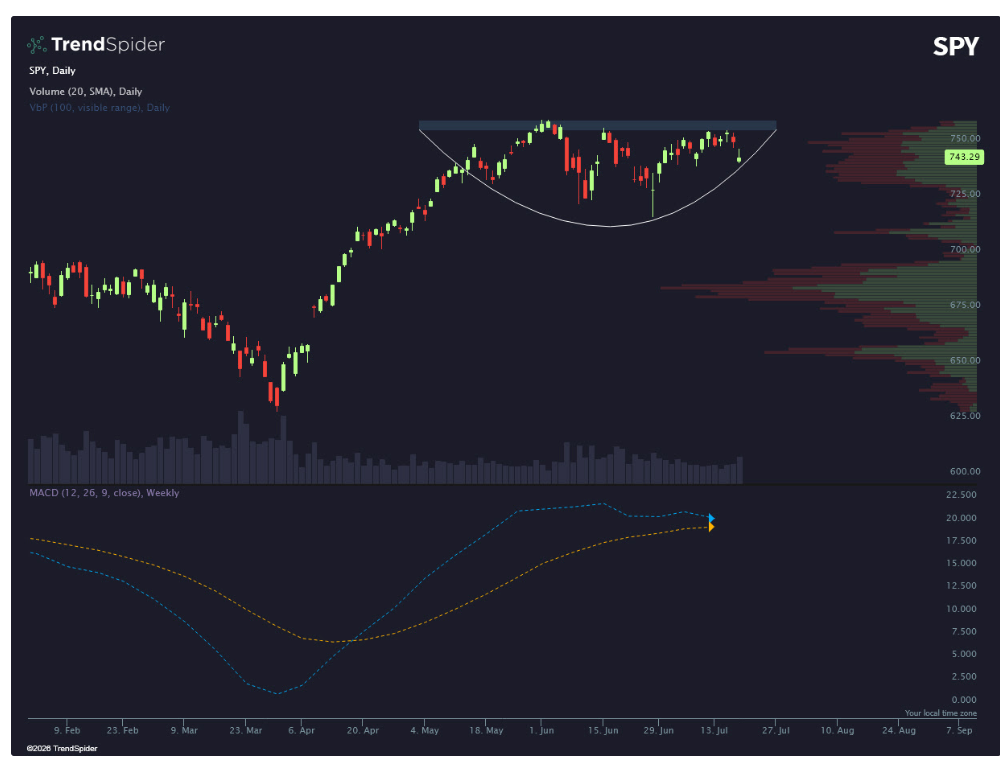This screenshot has height=777, width=1003.
Task: Click Your local time zone link
Action: pyautogui.click(x=940, y=713)
